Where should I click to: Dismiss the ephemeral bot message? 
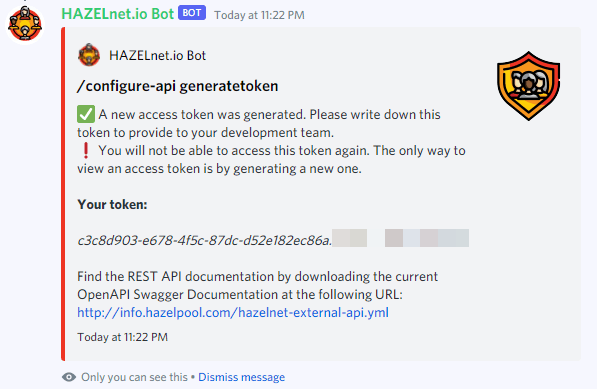[x=241, y=377]
